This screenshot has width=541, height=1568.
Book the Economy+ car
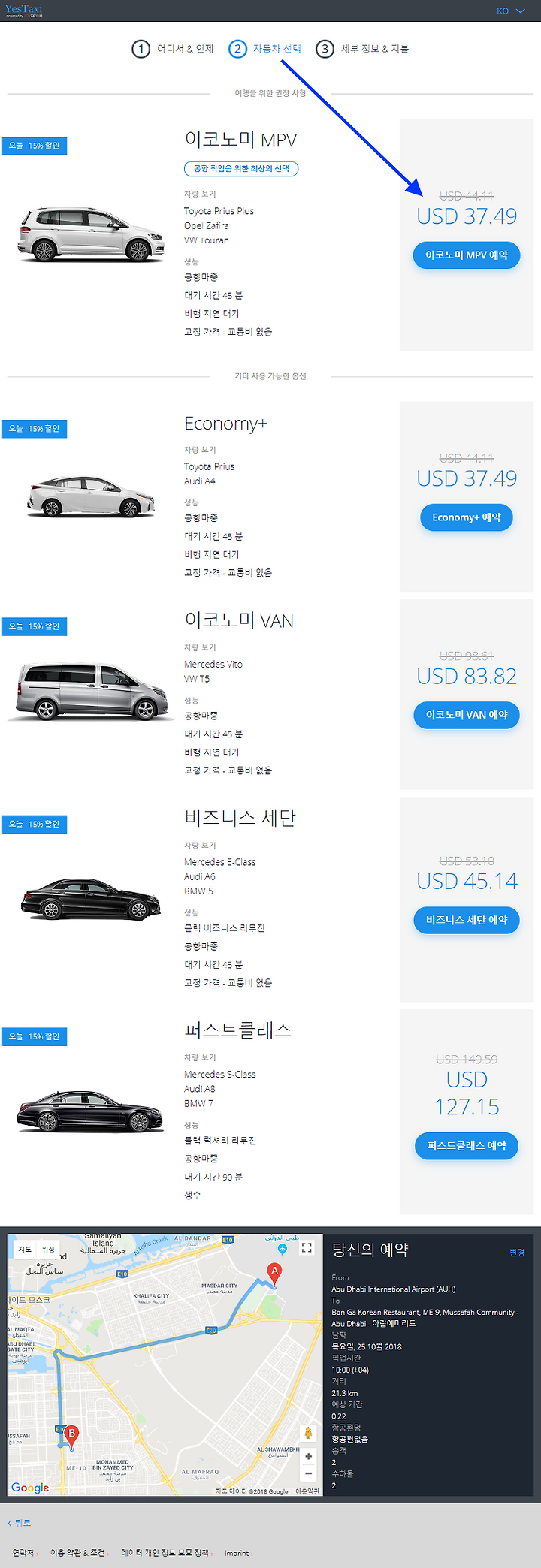click(467, 517)
